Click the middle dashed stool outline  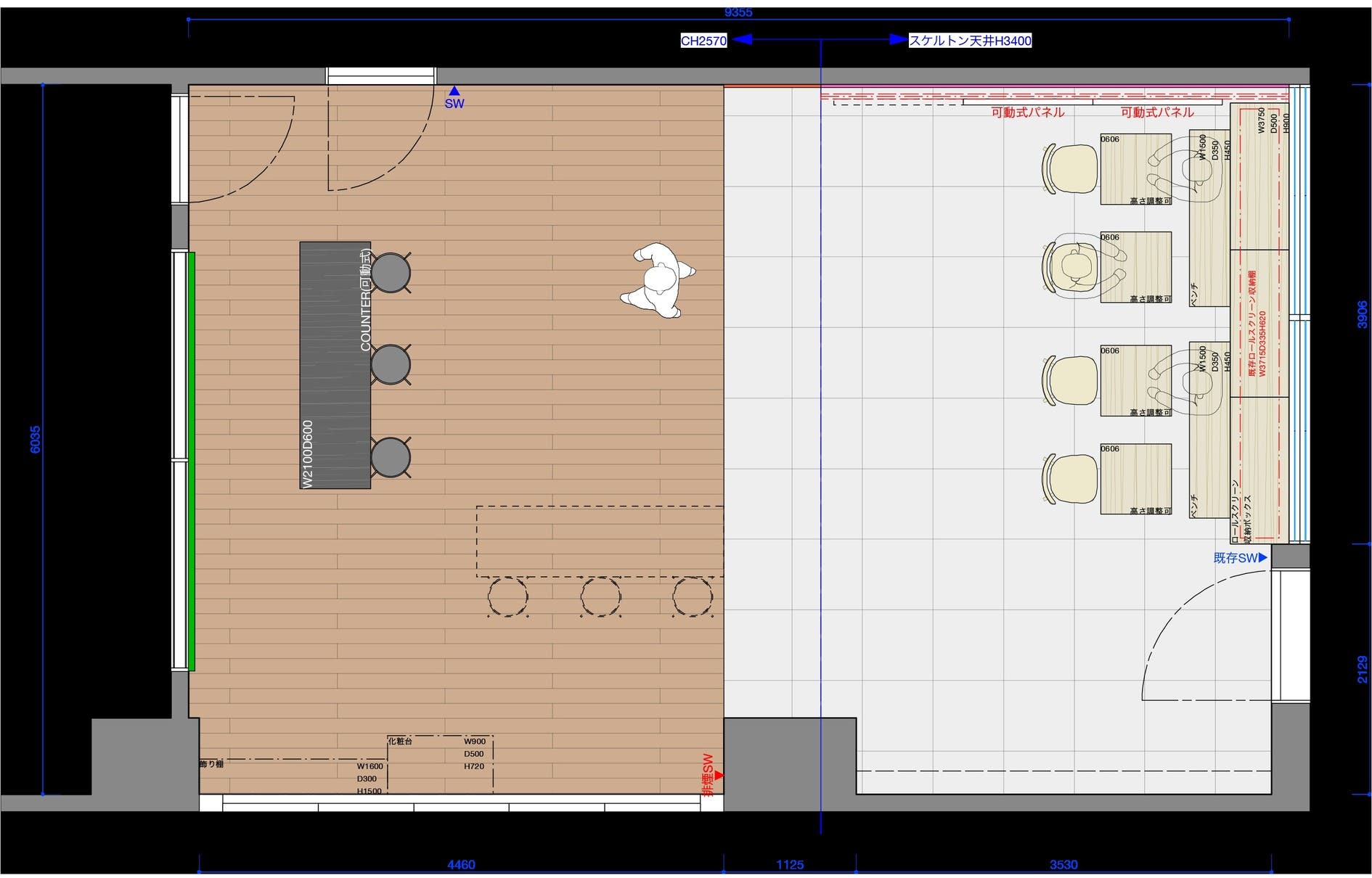pyautogui.click(x=600, y=597)
